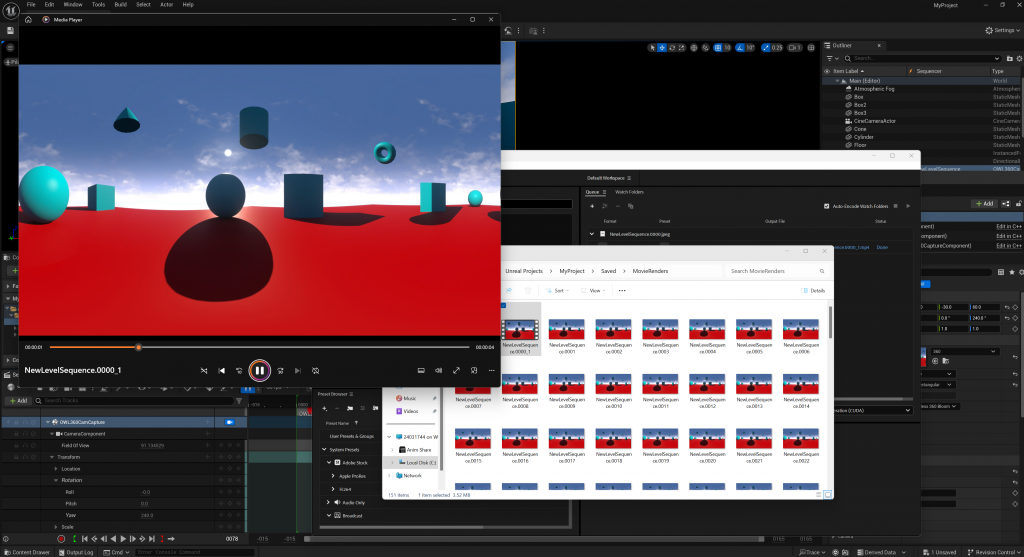This screenshot has height=557, width=1024.
Task: Select Cylinder in Outliner
Action: pyautogui.click(x=863, y=137)
